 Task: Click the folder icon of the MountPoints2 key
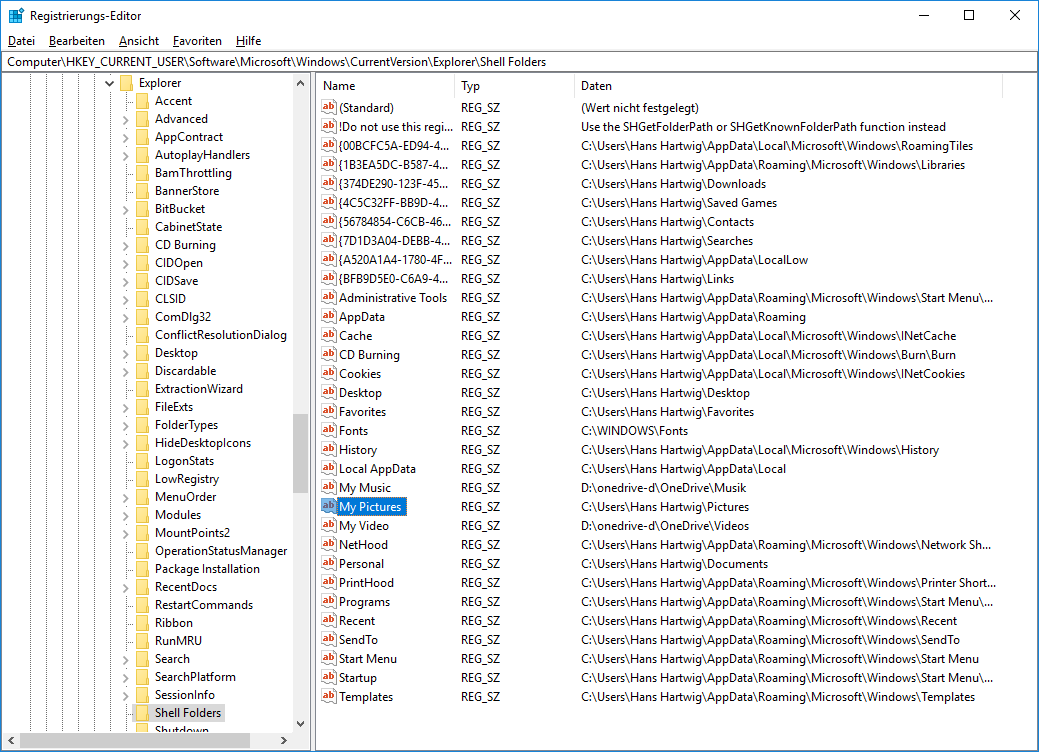[142, 533]
